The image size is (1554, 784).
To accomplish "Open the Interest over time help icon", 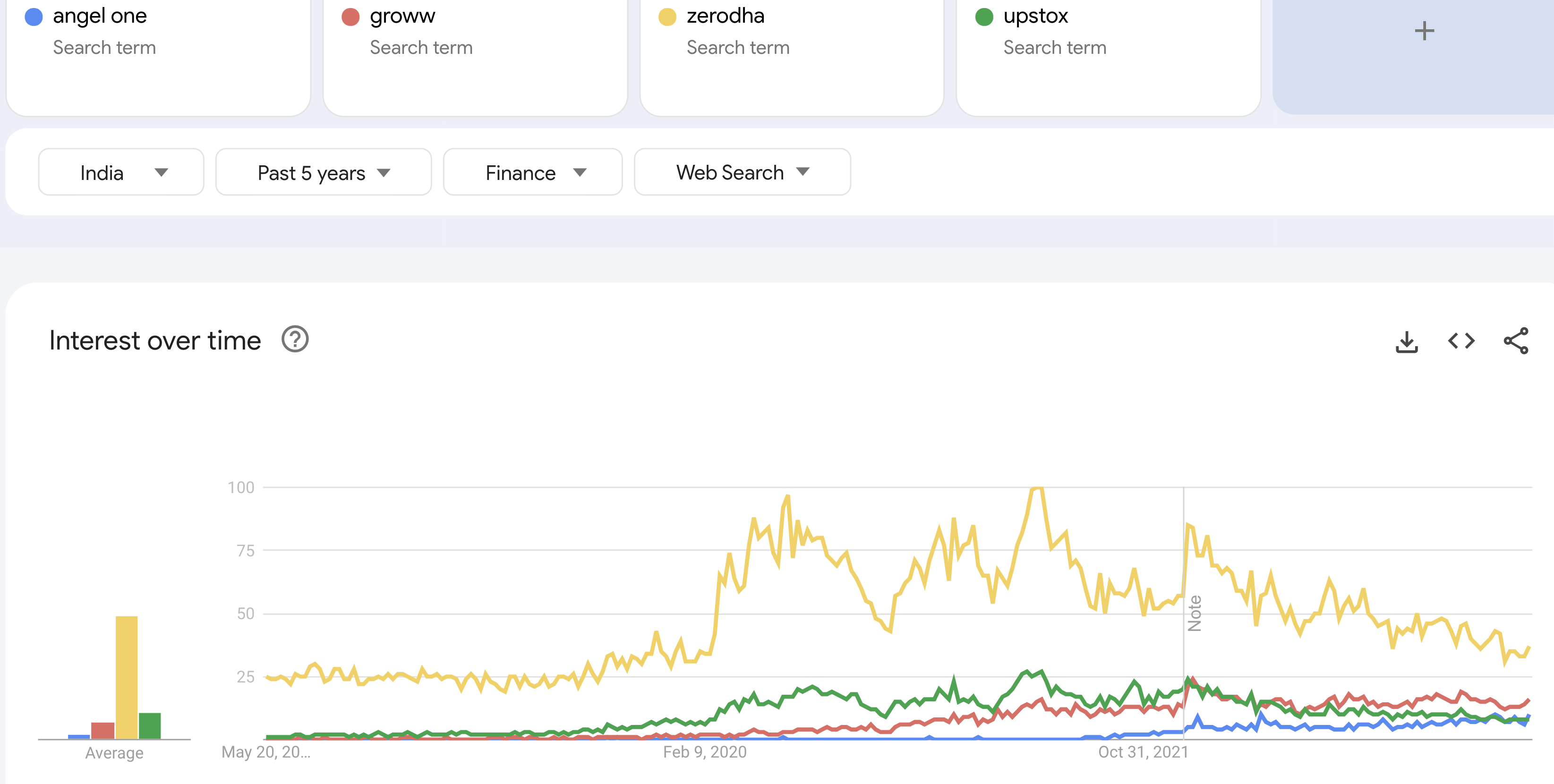I will coord(295,340).
